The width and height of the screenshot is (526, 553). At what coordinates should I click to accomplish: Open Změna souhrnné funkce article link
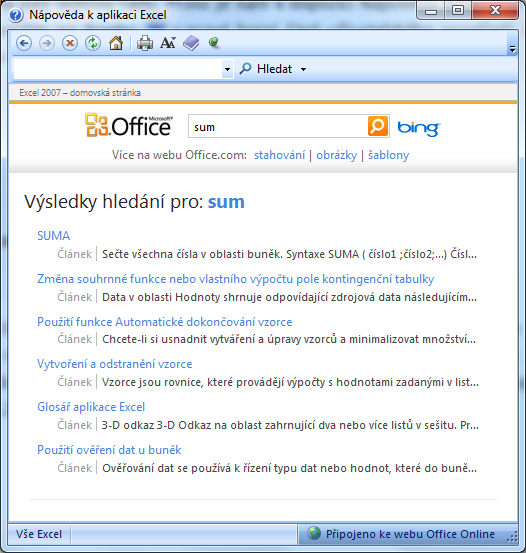point(236,279)
